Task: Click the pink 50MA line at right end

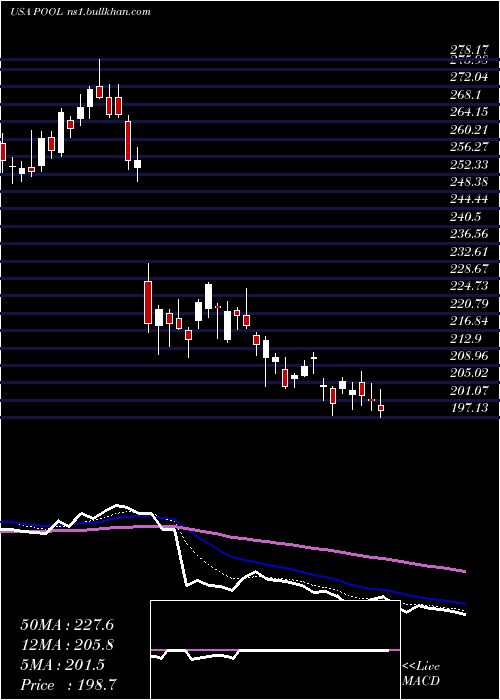Action: [462, 571]
